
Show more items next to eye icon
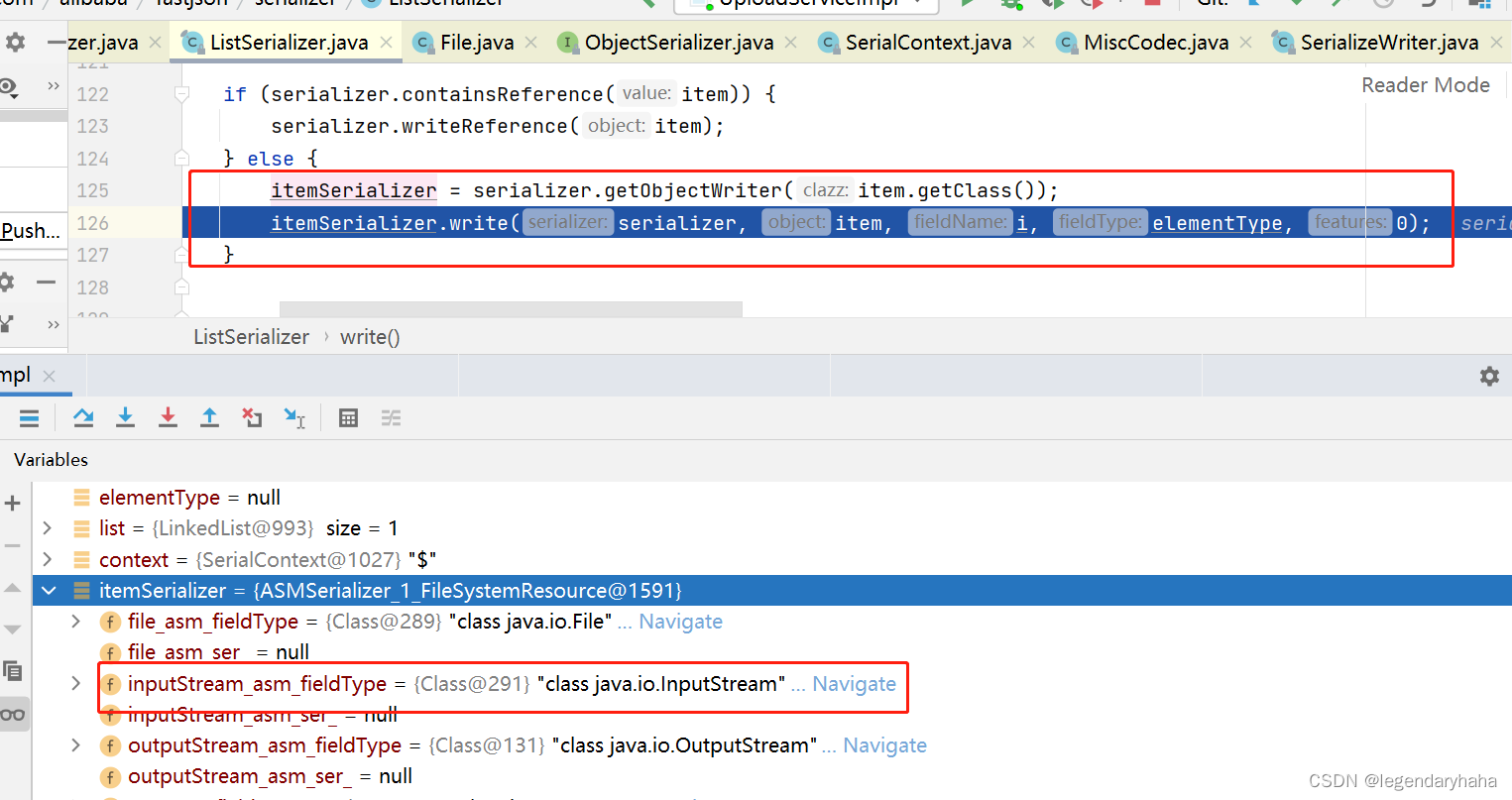coord(54,87)
